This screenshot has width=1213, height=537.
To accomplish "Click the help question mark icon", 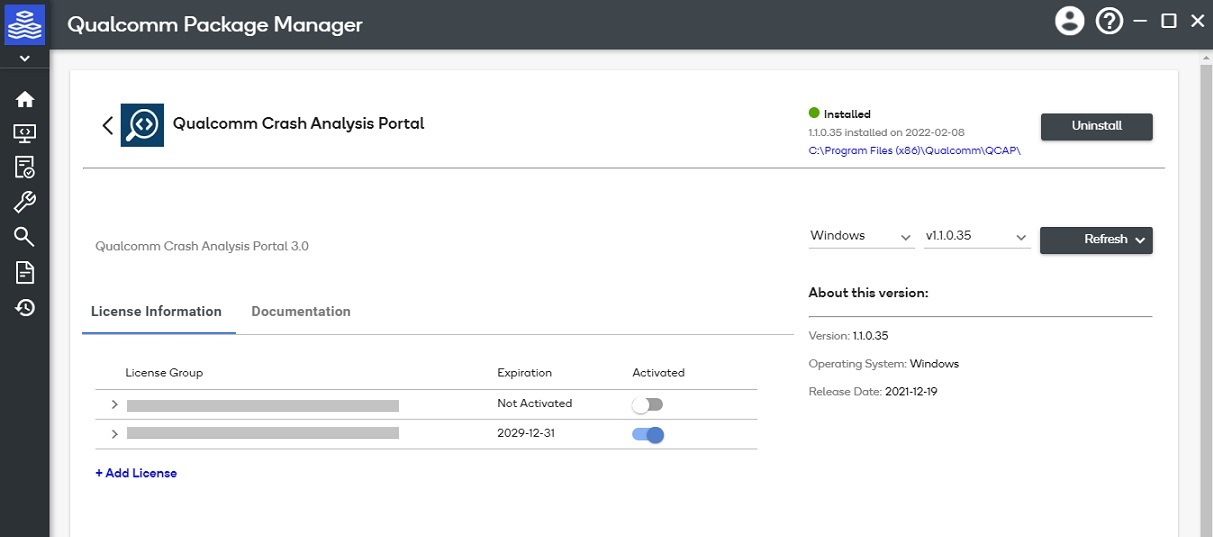I will click(x=1109, y=21).
